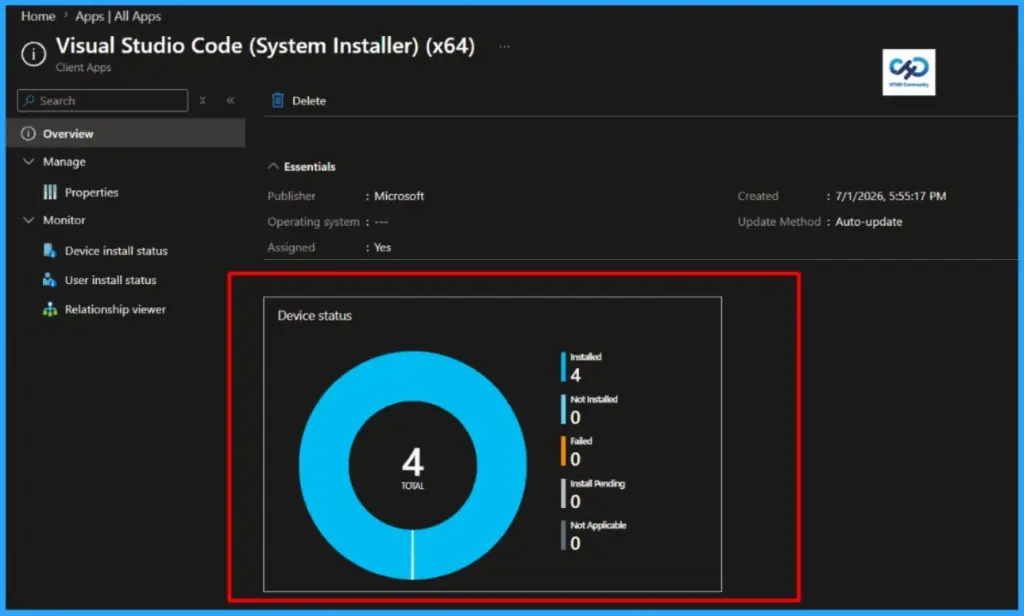This screenshot has height=616, width=1024.
Task: Go to Apps | All Apps breadcrumb
Action: click(118, 16)
